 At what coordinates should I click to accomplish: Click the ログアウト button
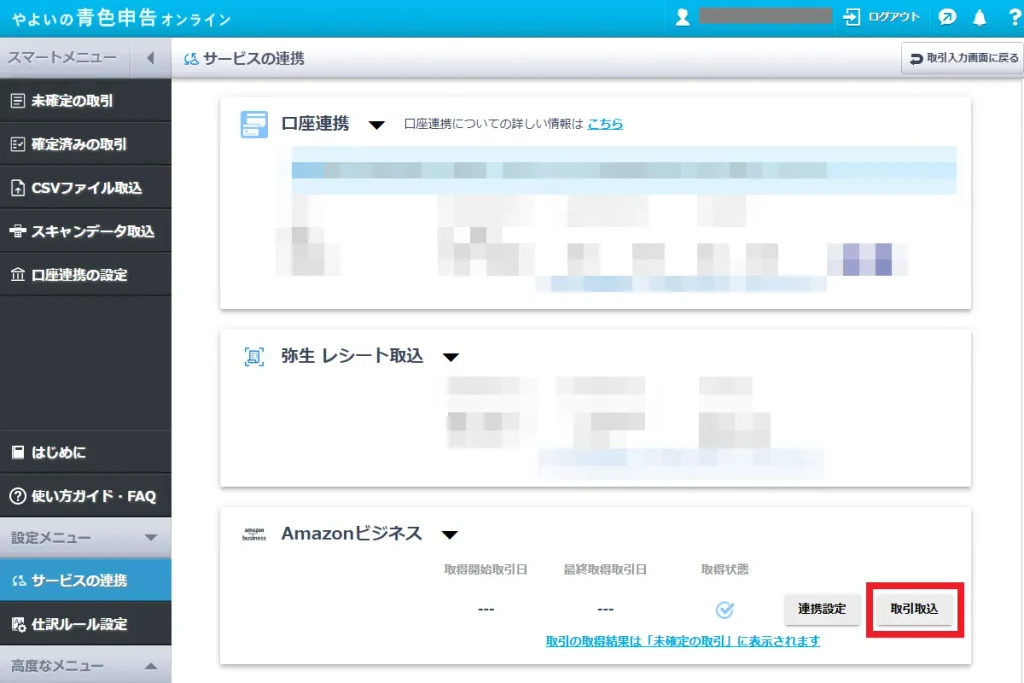tap(881, 17)
